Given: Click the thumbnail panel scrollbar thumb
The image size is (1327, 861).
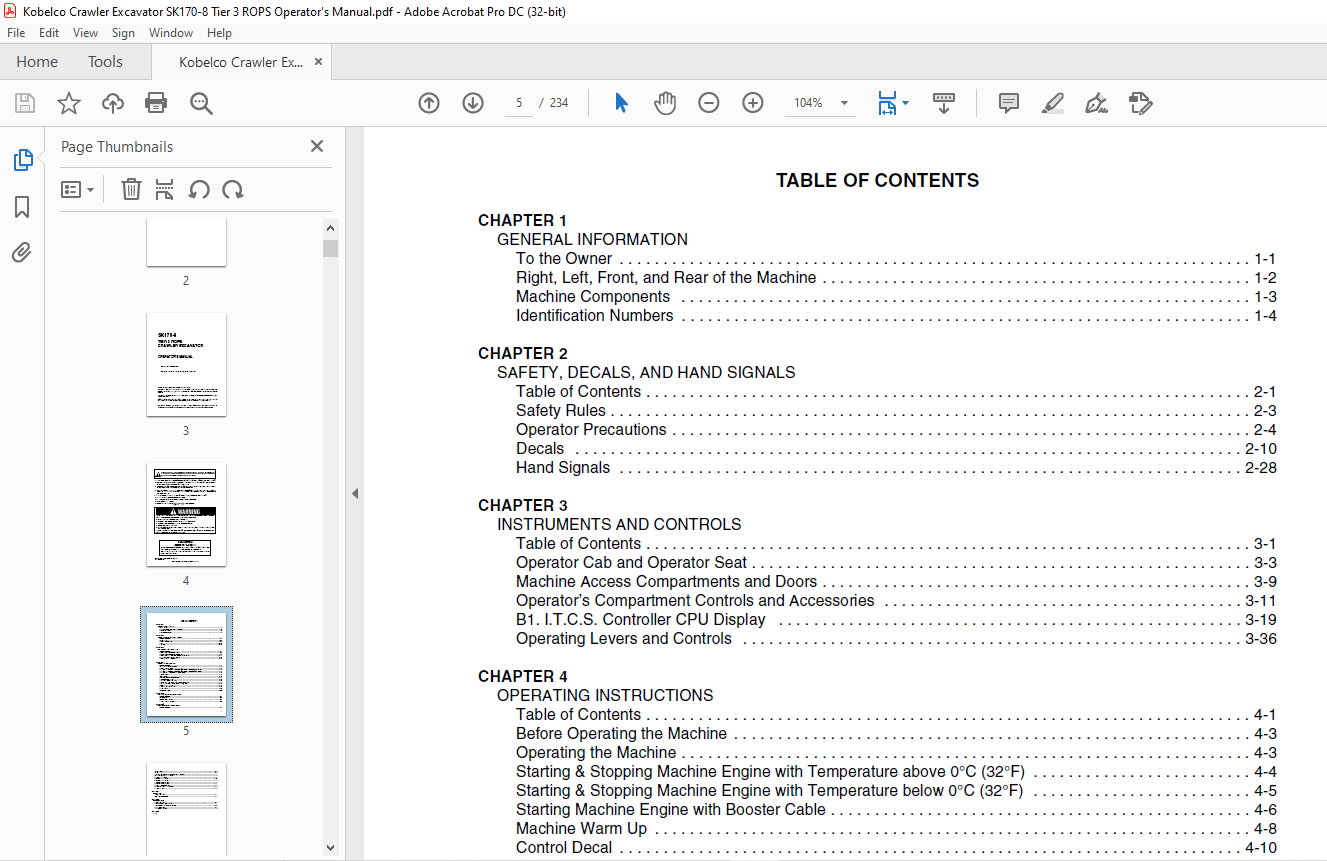Looking at the screenshot, I should pyautogui.click(x=330, y=248).
